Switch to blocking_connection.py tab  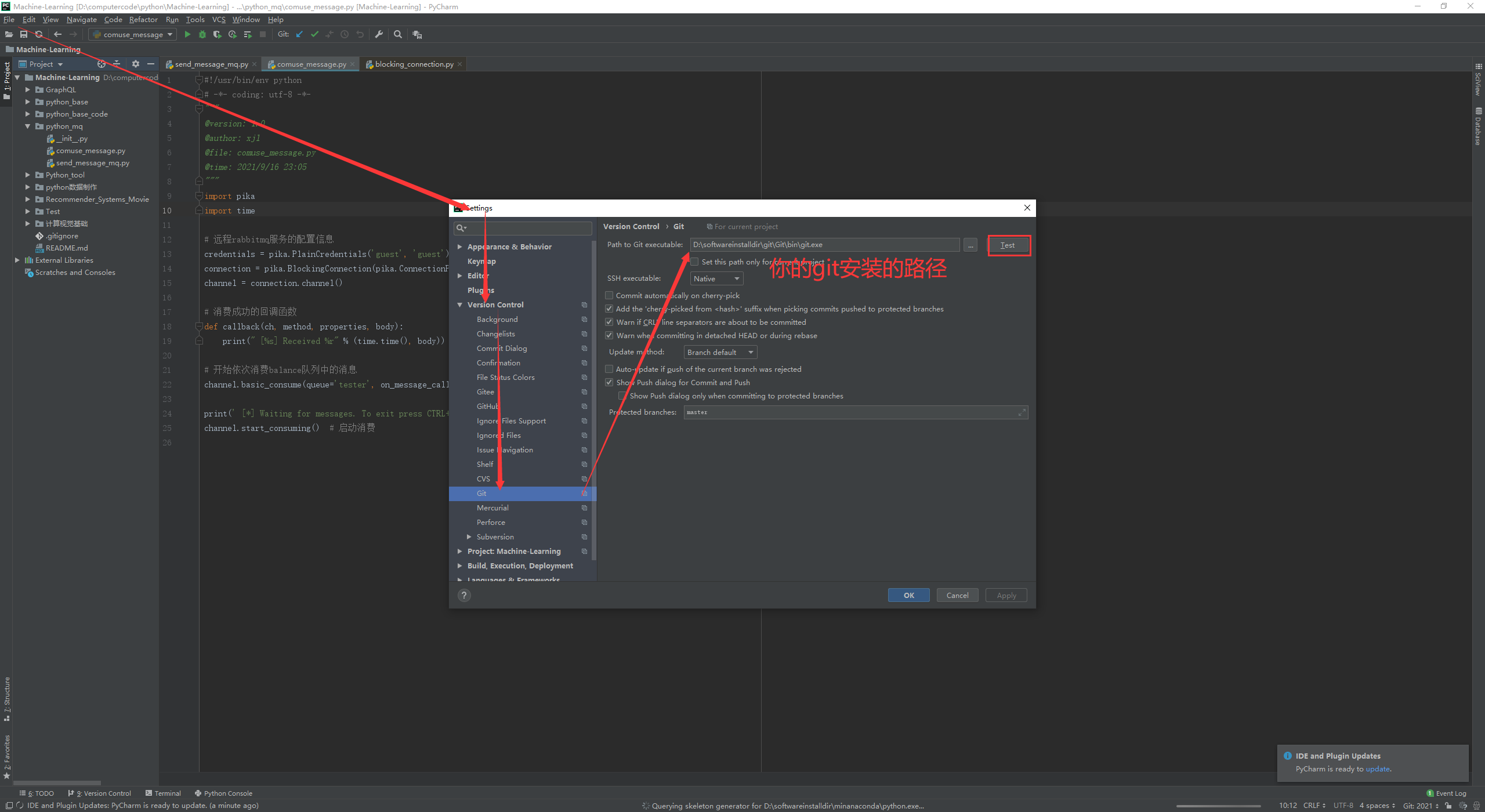[414, 64]
